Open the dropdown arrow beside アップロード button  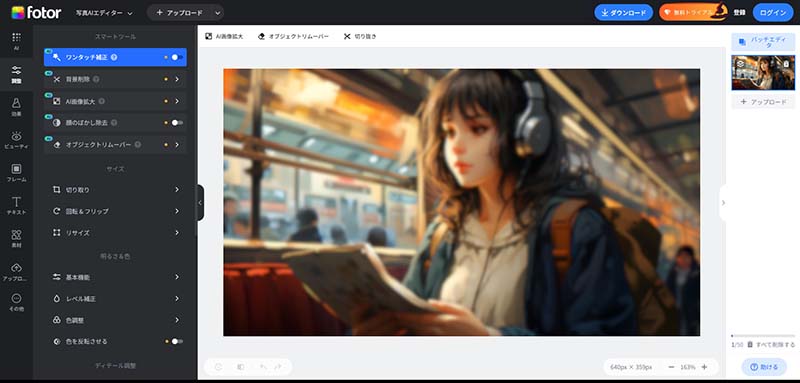pos(217,13)
